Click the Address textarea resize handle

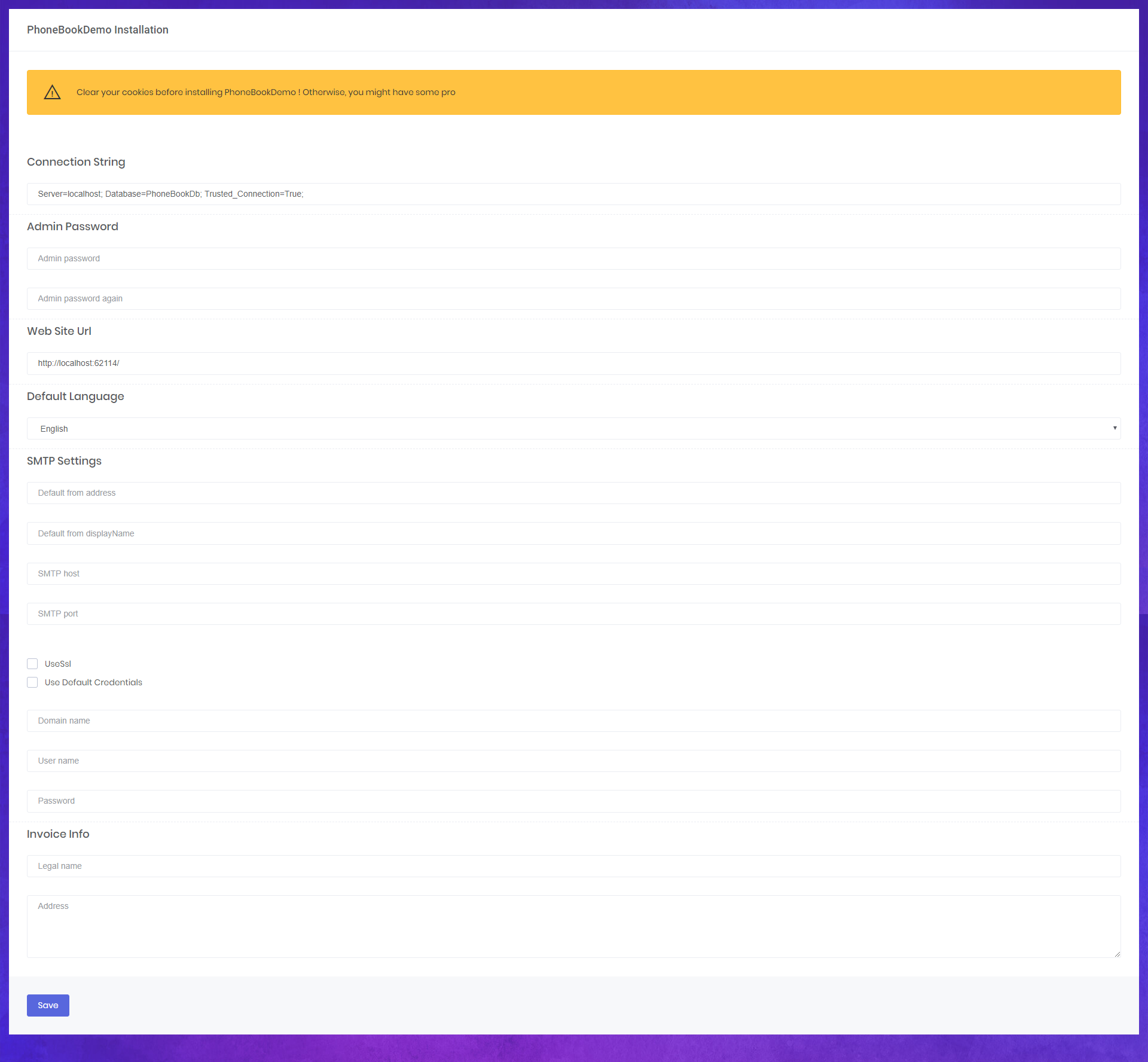1117,954
